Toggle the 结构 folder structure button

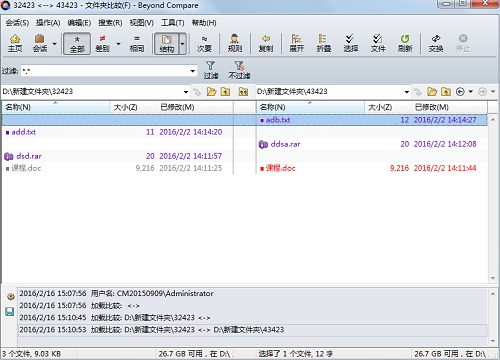[167, 43]
